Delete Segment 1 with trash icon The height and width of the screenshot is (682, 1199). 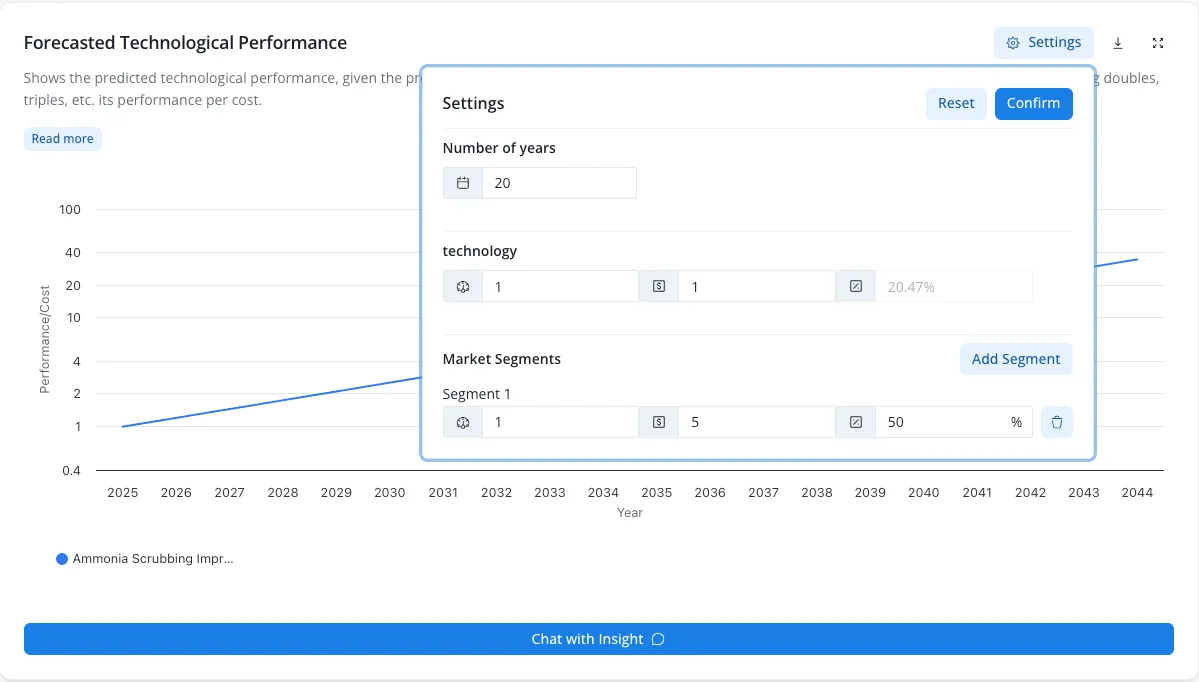pos(1057,422)
